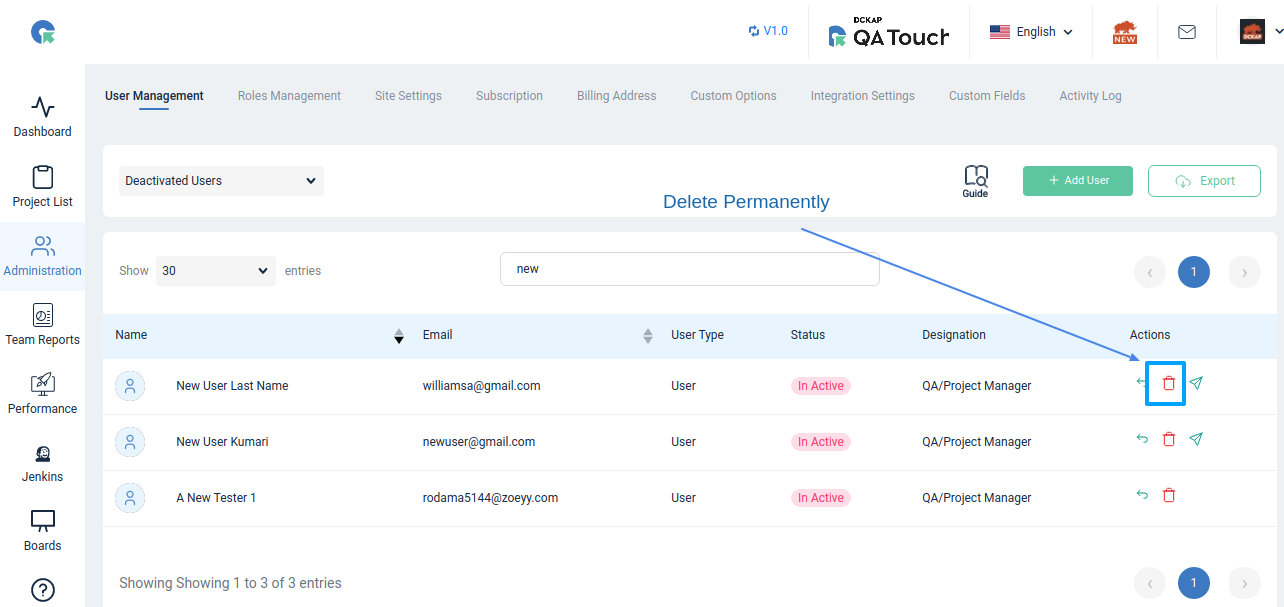Open the Activity Log tab
The height and width of the screenshot is (607, 1284).
[1090, 96]
